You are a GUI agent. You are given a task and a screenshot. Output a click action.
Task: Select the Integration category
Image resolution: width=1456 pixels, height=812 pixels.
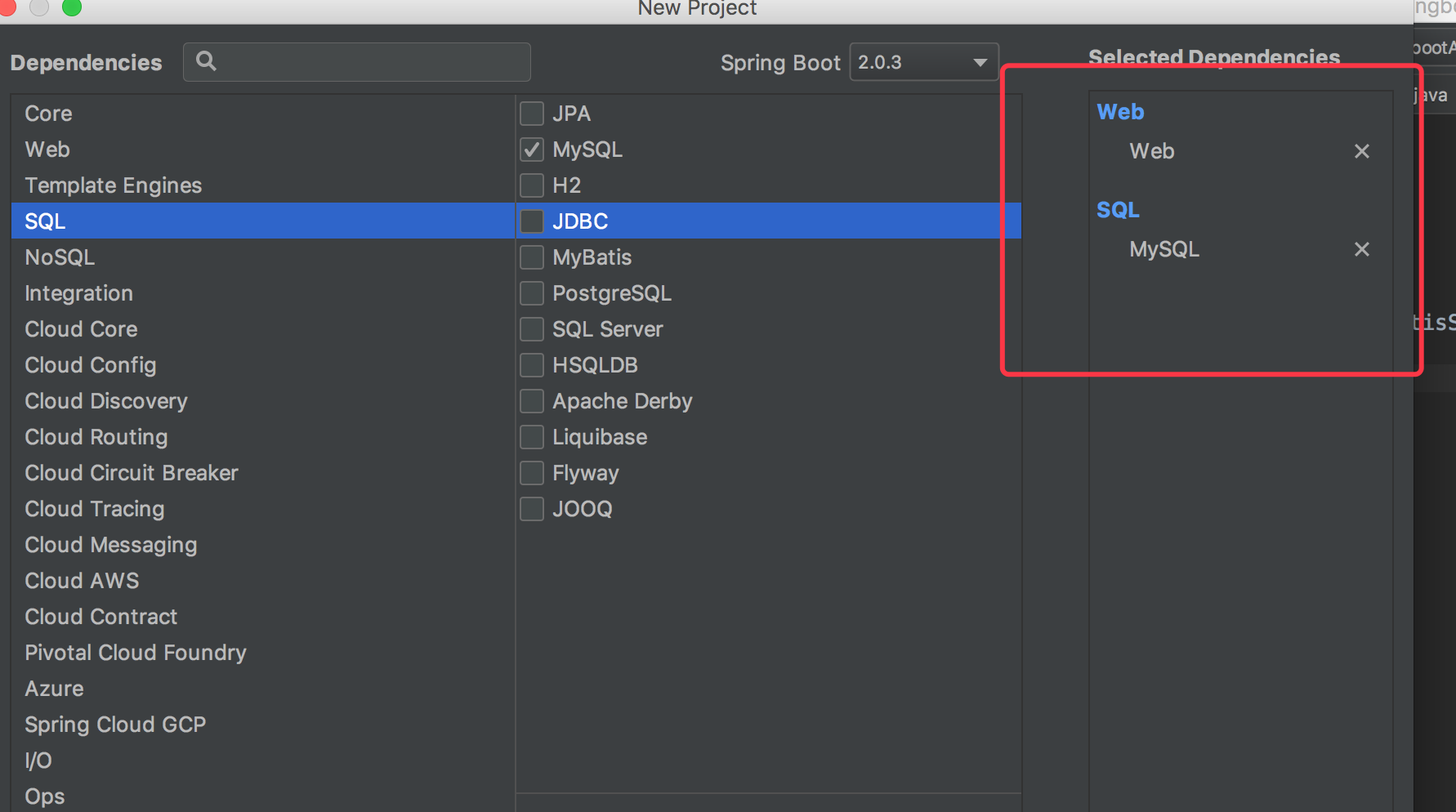pyautogui.click(x=78, y=293)
